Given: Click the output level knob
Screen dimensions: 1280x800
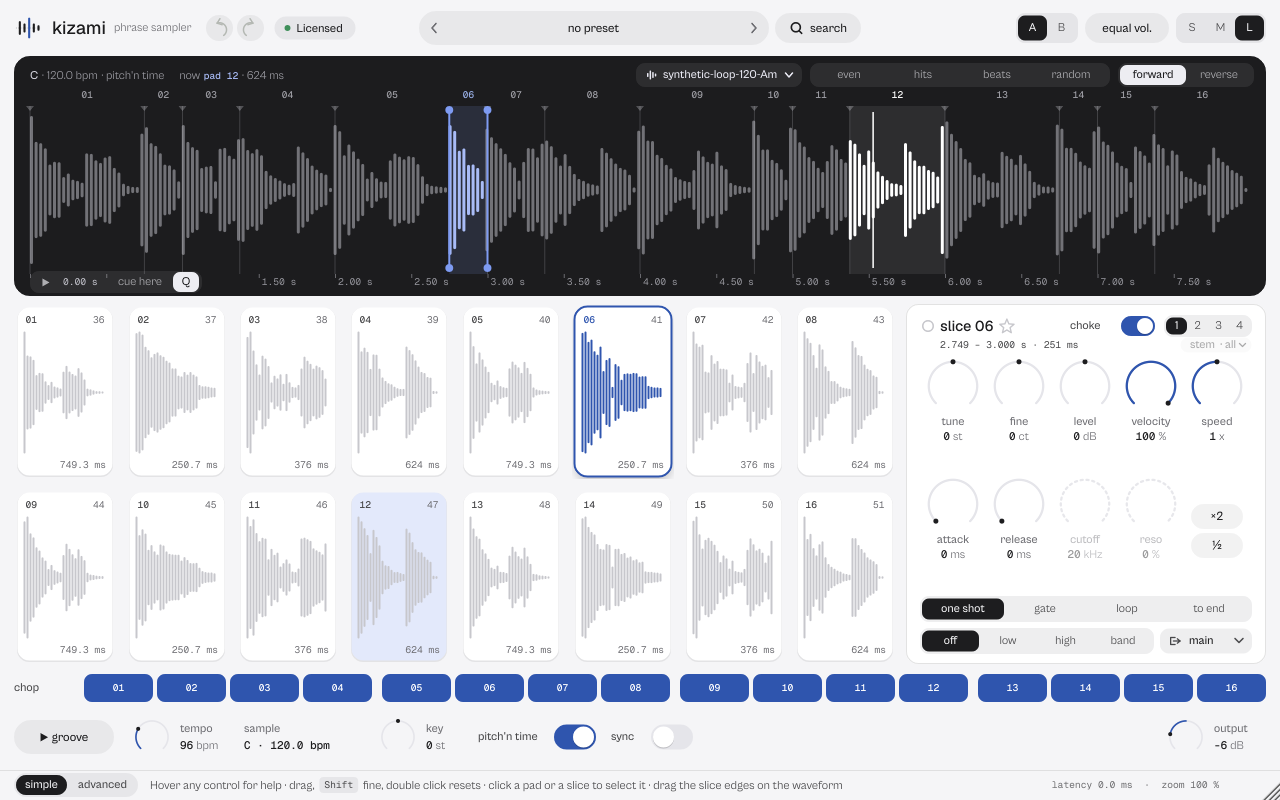Looking at the screenshot, I should click(1186, 737).
